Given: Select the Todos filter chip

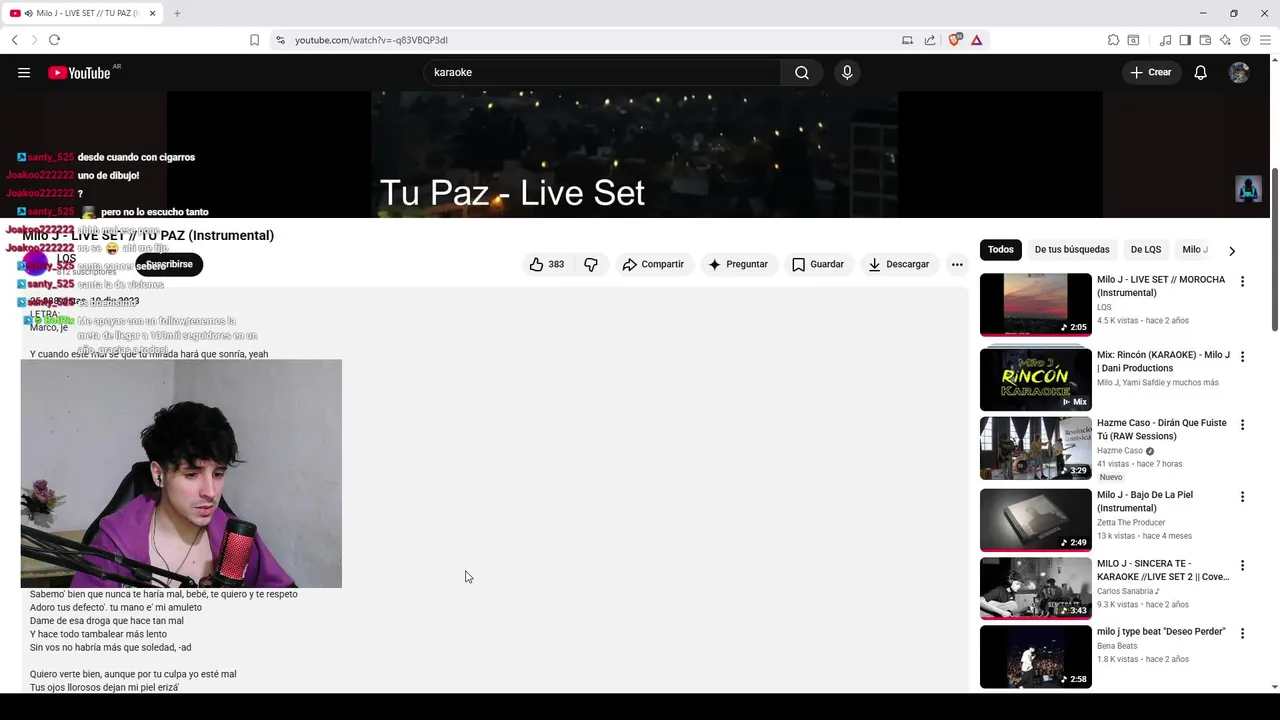Looking at the screenshot, I should pos(1000,250).
